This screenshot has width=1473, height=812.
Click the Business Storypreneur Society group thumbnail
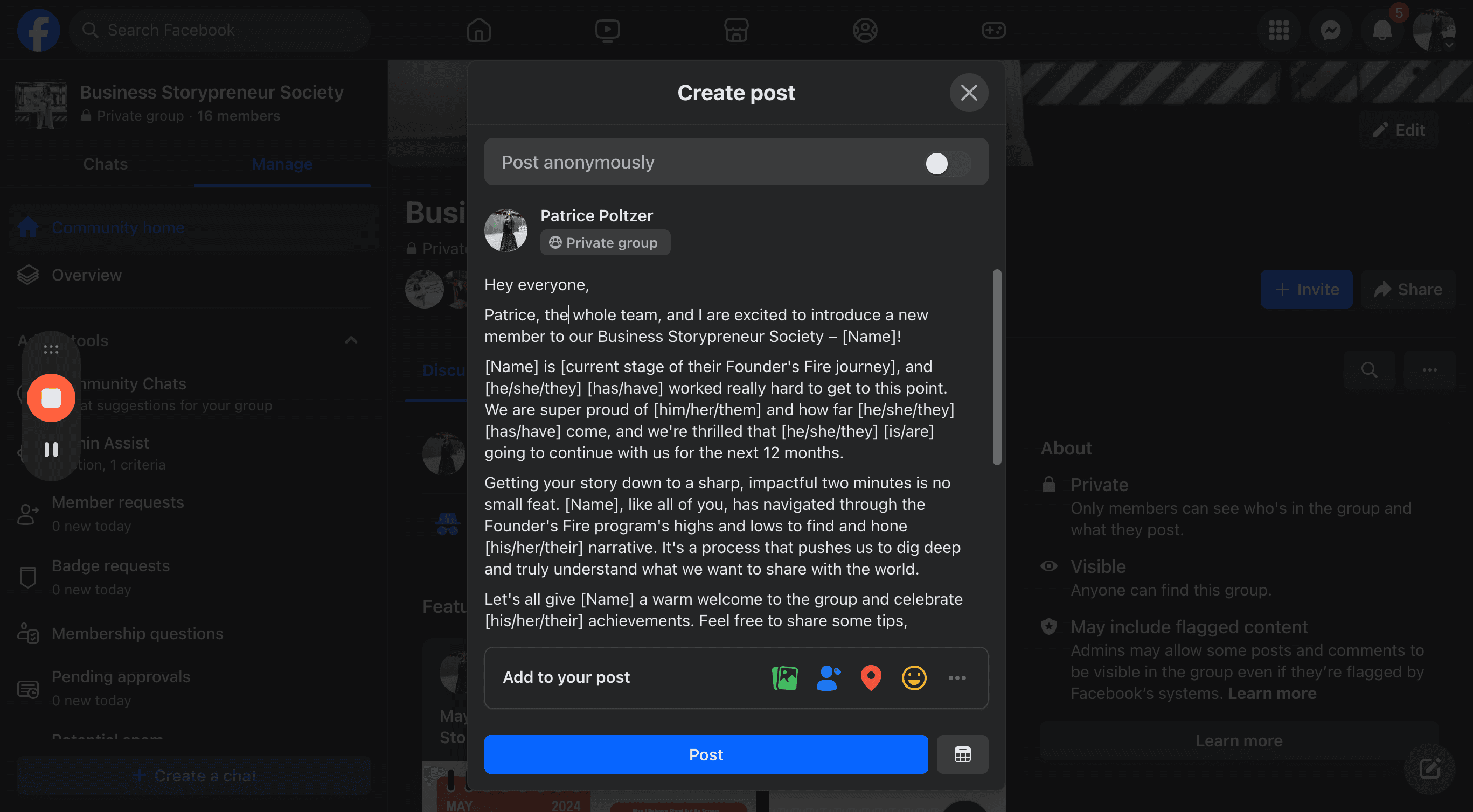click(40, 104)
